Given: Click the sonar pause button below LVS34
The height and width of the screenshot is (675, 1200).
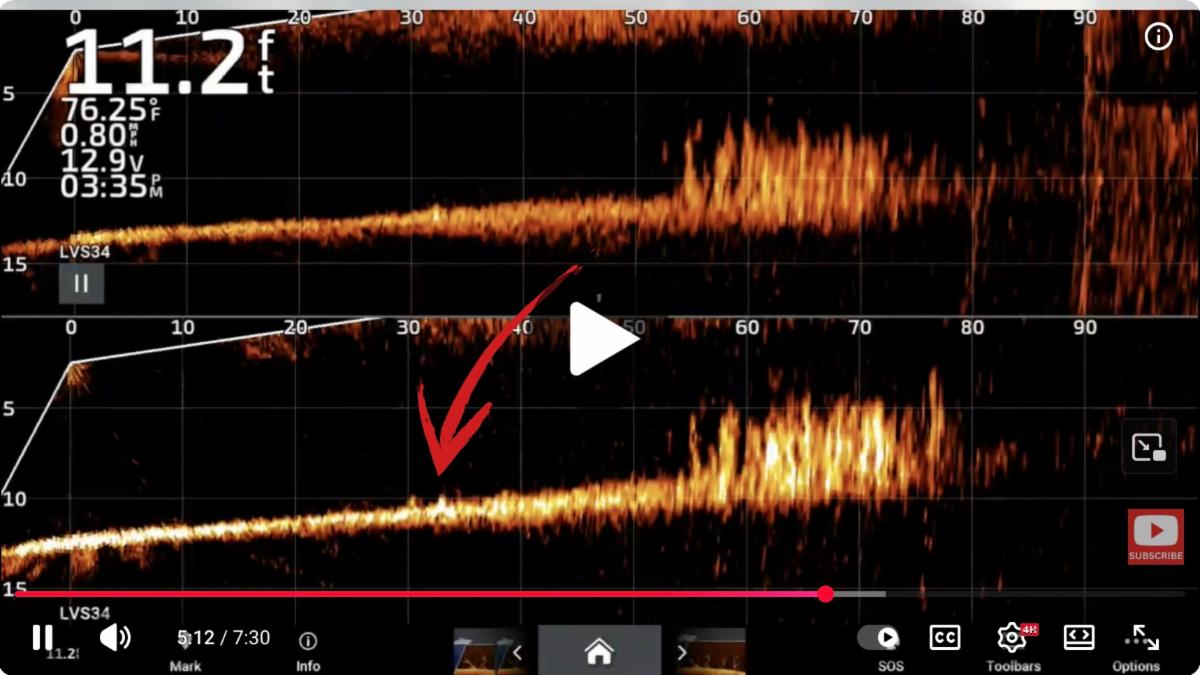Looking at the screenshot, I should tap(81, 283).
